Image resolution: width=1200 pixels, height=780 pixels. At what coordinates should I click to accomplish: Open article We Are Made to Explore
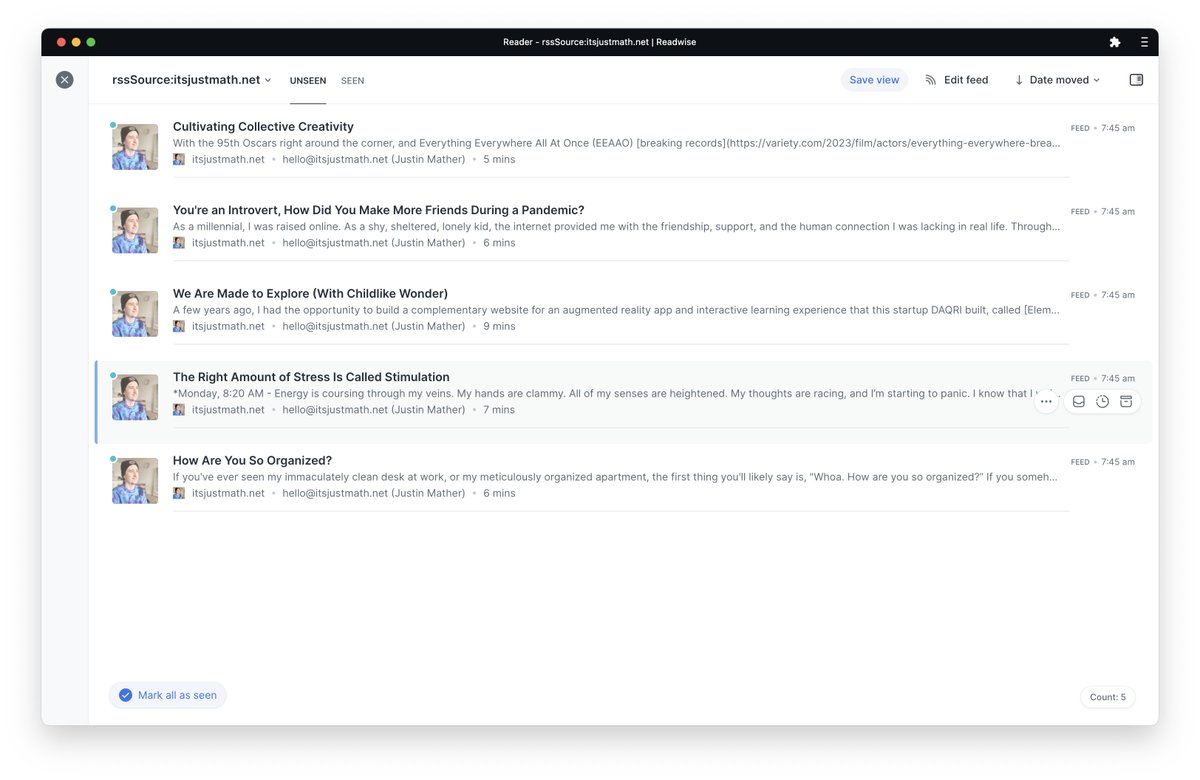[310, 293]
